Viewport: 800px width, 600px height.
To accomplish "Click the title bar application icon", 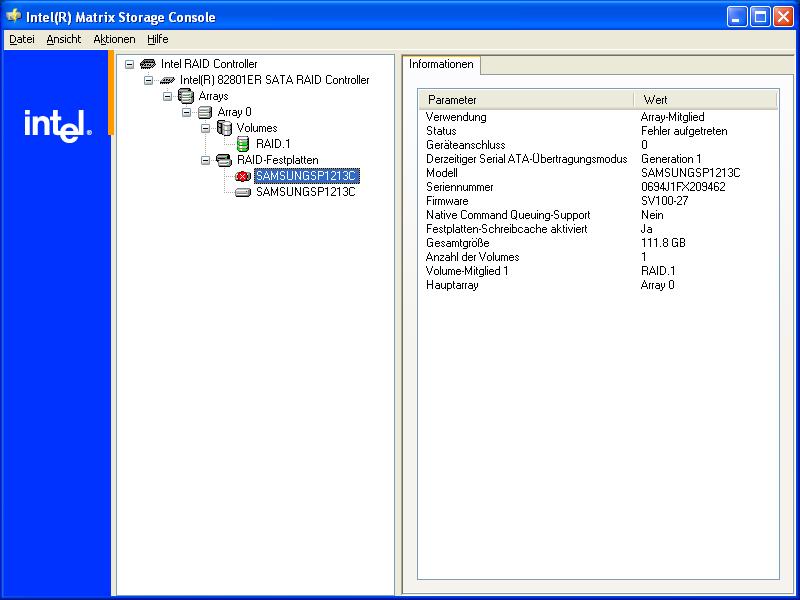I will click(13, 16).
